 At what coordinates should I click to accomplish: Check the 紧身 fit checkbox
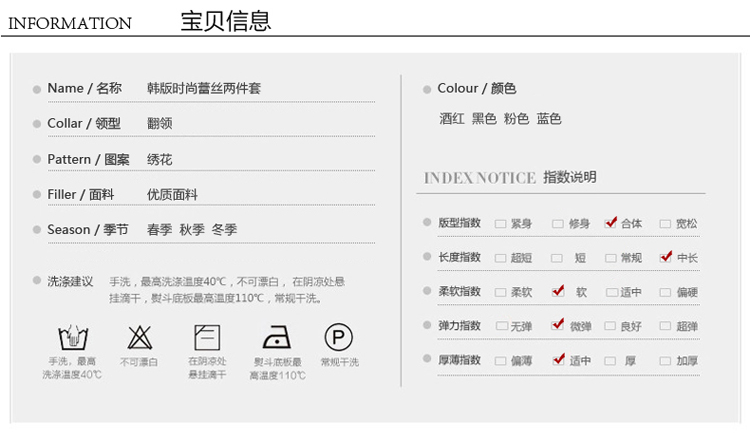coord(500,223)
